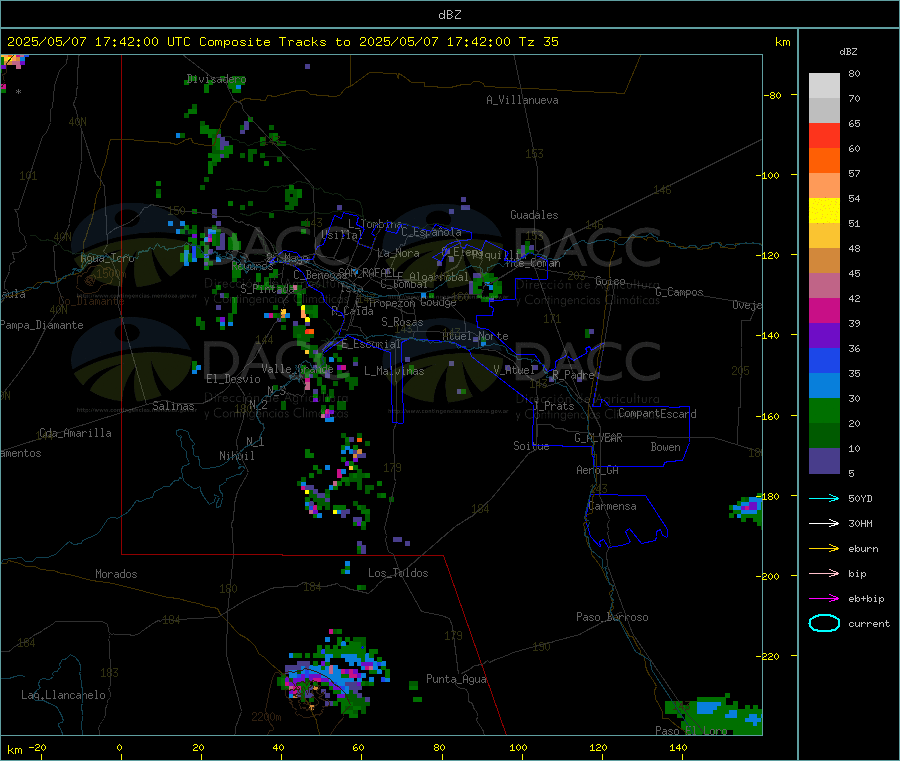Click the S_Rosas map label

coord(402,323)
